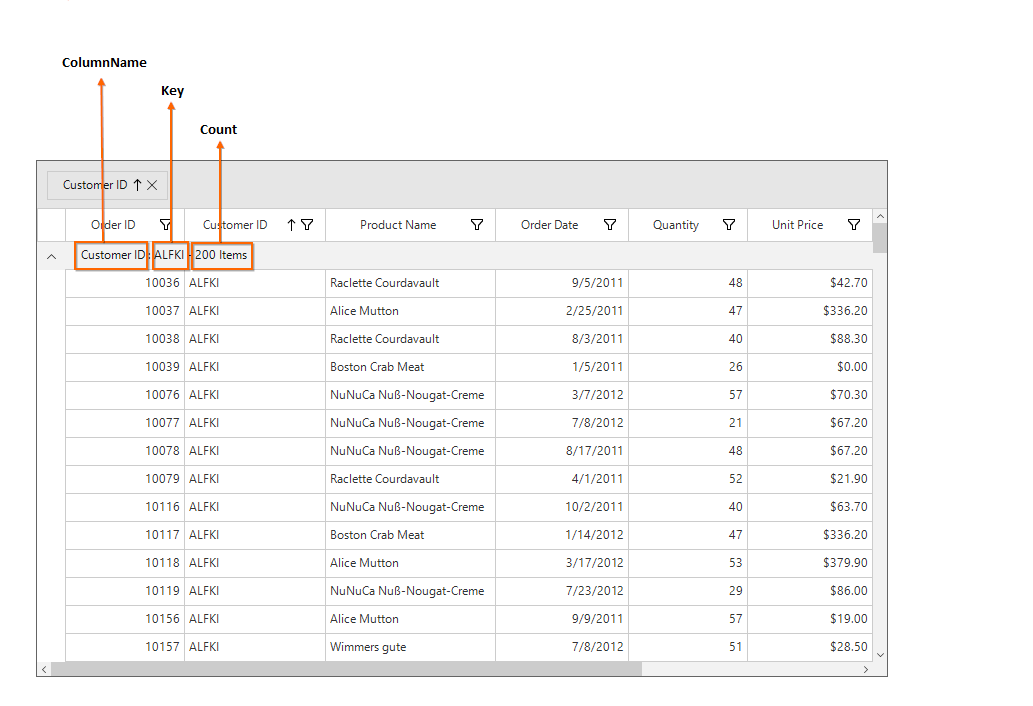Click the ascending sort arrow on Customer ID header
1033x706 pixels.
pos(289,224)
